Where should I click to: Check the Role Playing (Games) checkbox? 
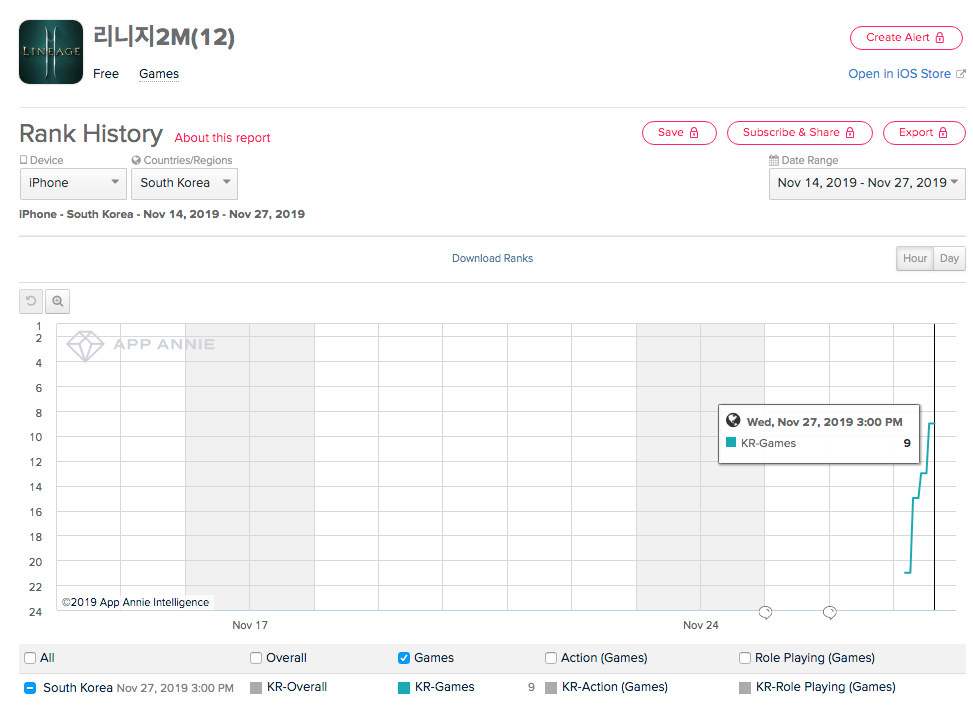(745, 658)
